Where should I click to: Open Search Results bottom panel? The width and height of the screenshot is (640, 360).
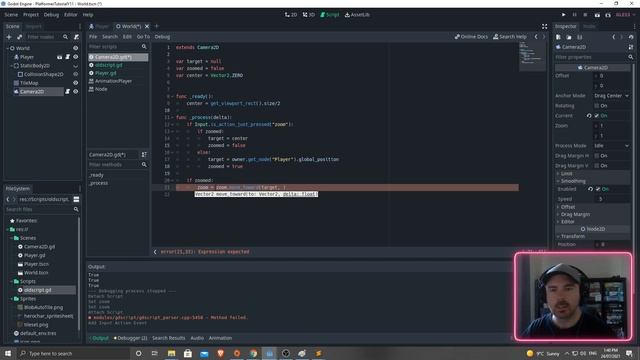169,338
